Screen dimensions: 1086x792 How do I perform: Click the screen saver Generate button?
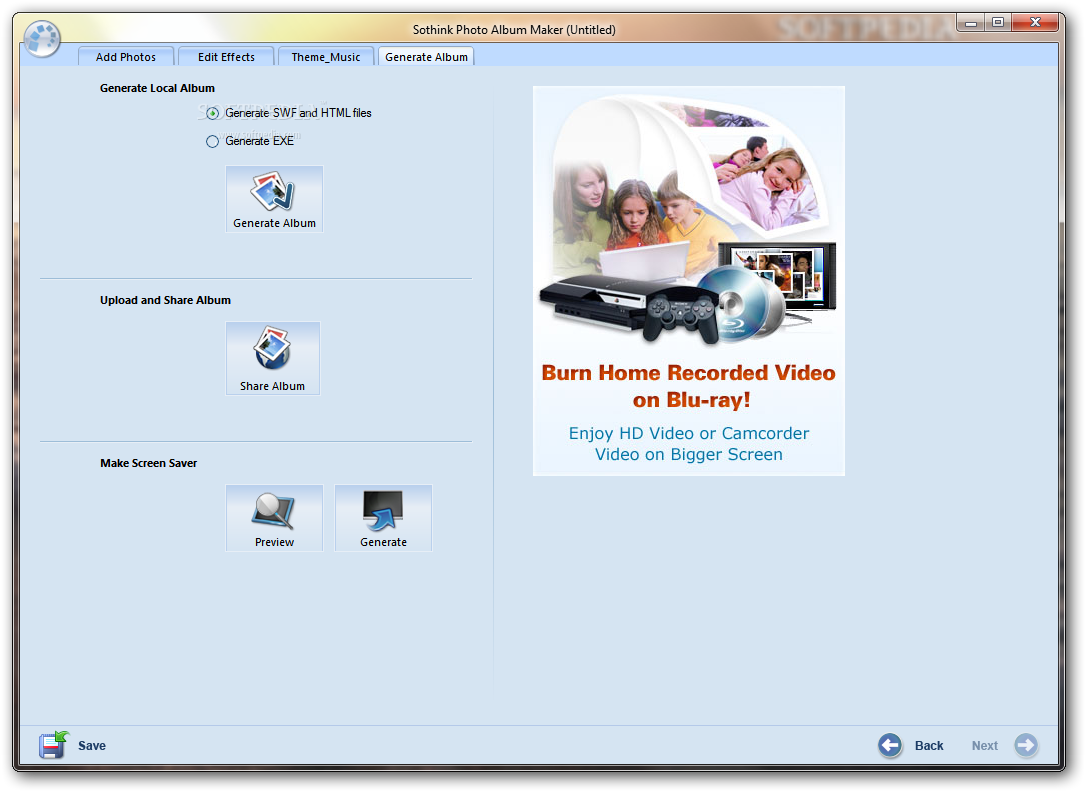tap(384, 519)
